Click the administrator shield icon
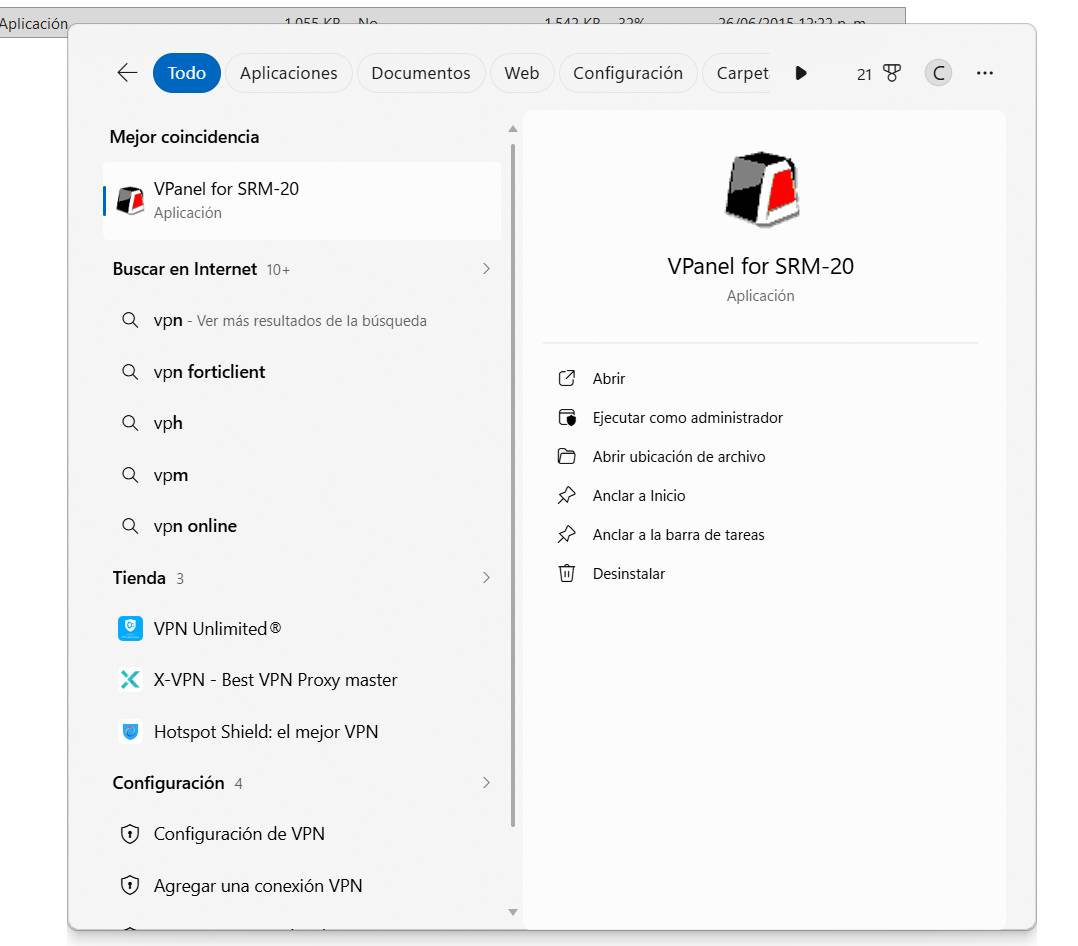 pyautogui.click(x=566, y=417)
